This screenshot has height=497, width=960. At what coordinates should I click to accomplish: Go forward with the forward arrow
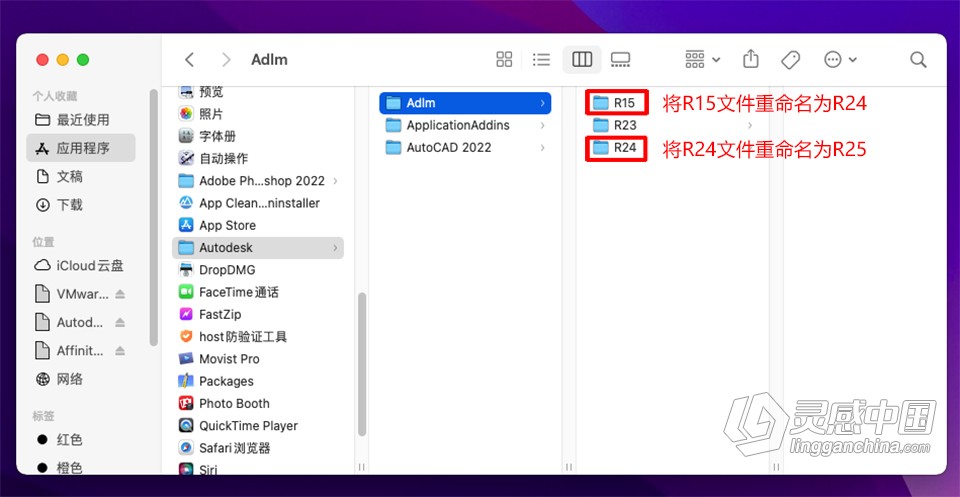(x=227, y=59)
